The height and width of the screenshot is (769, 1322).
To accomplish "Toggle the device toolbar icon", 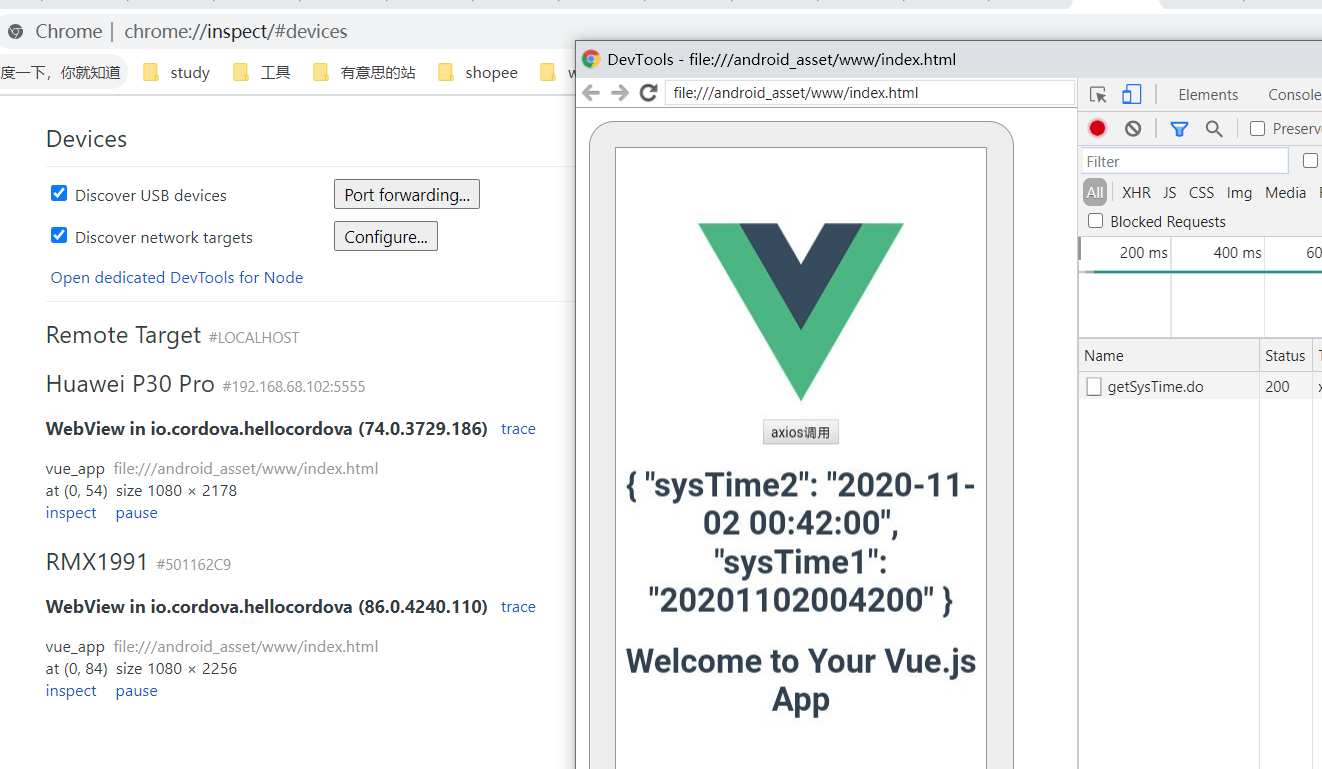I will [x=1131, y=95].
